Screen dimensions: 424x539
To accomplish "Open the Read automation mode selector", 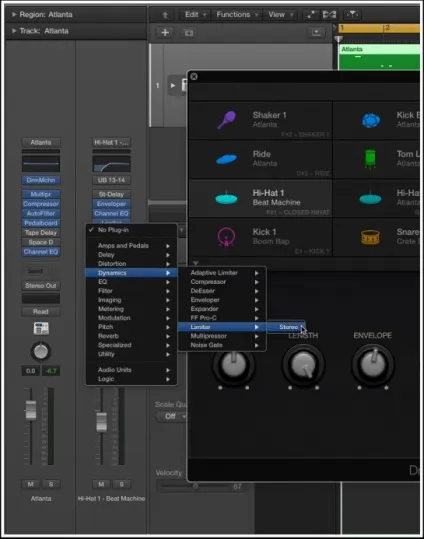I will (x=41, y=312).
